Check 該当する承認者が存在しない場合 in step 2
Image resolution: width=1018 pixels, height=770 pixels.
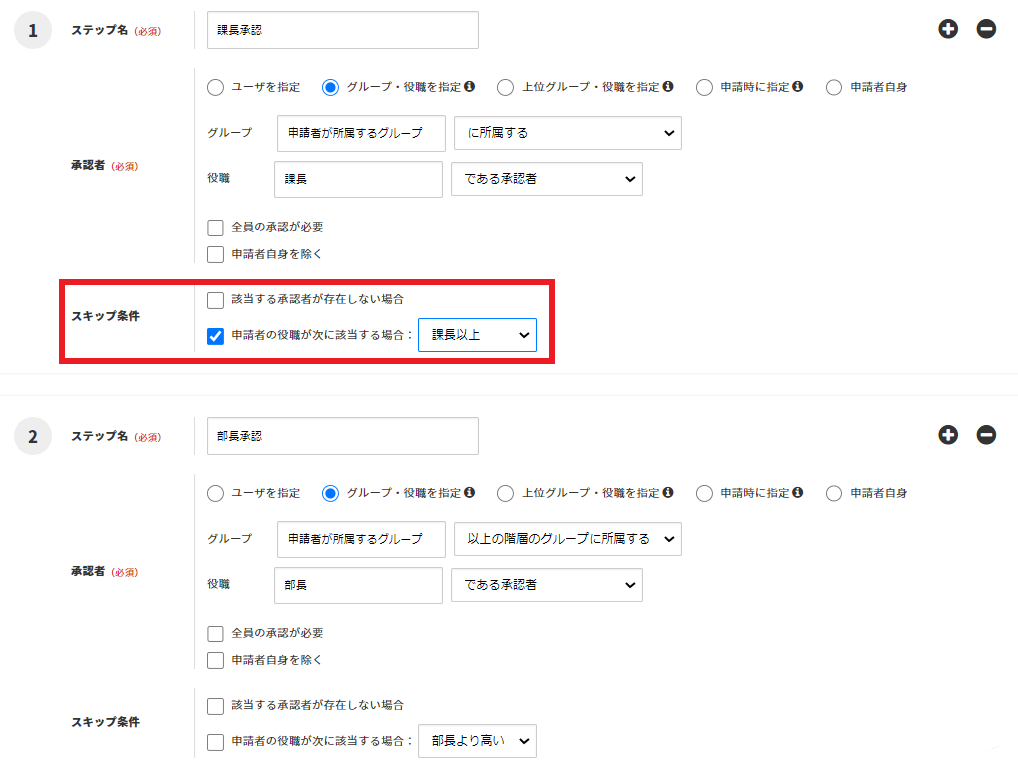[215, 706]
